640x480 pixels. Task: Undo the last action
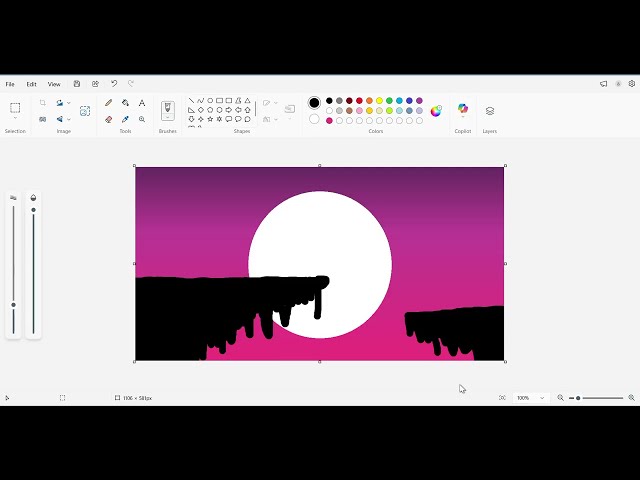coord(114,84)
